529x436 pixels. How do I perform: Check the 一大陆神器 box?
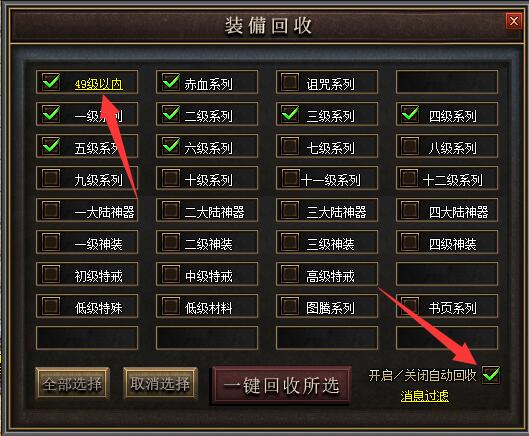(51, 209)
